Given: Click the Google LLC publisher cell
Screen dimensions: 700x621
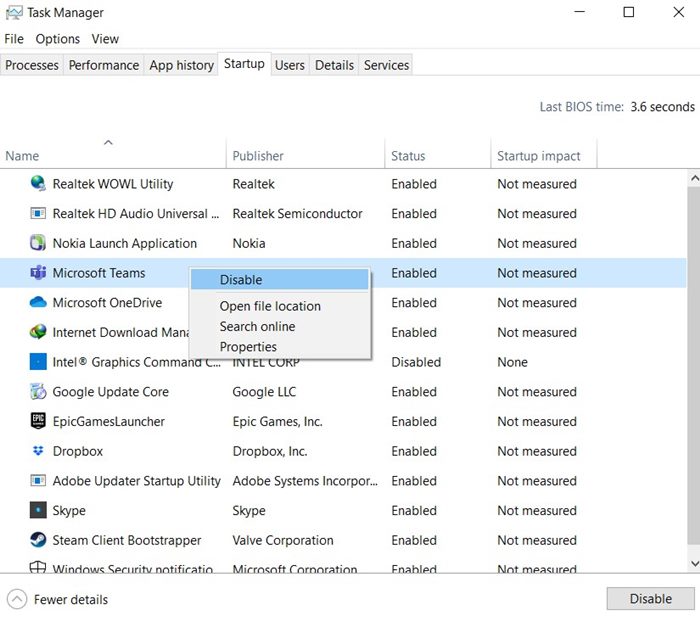Looking at the screenshot, I should [264, 392].
